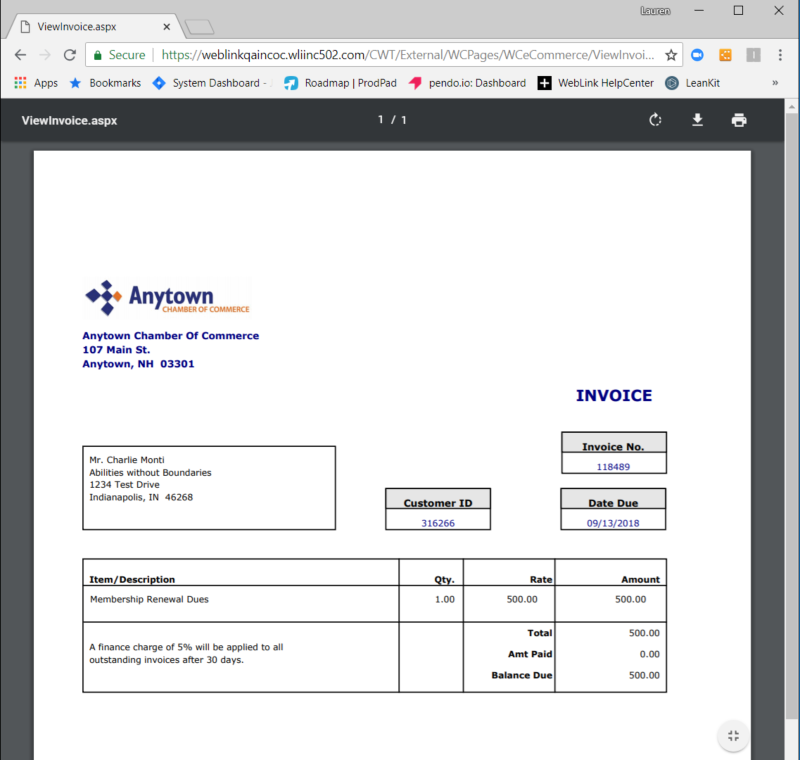Click the address bar URL
The height and width of the screenshot is (760, 800).
408,55
